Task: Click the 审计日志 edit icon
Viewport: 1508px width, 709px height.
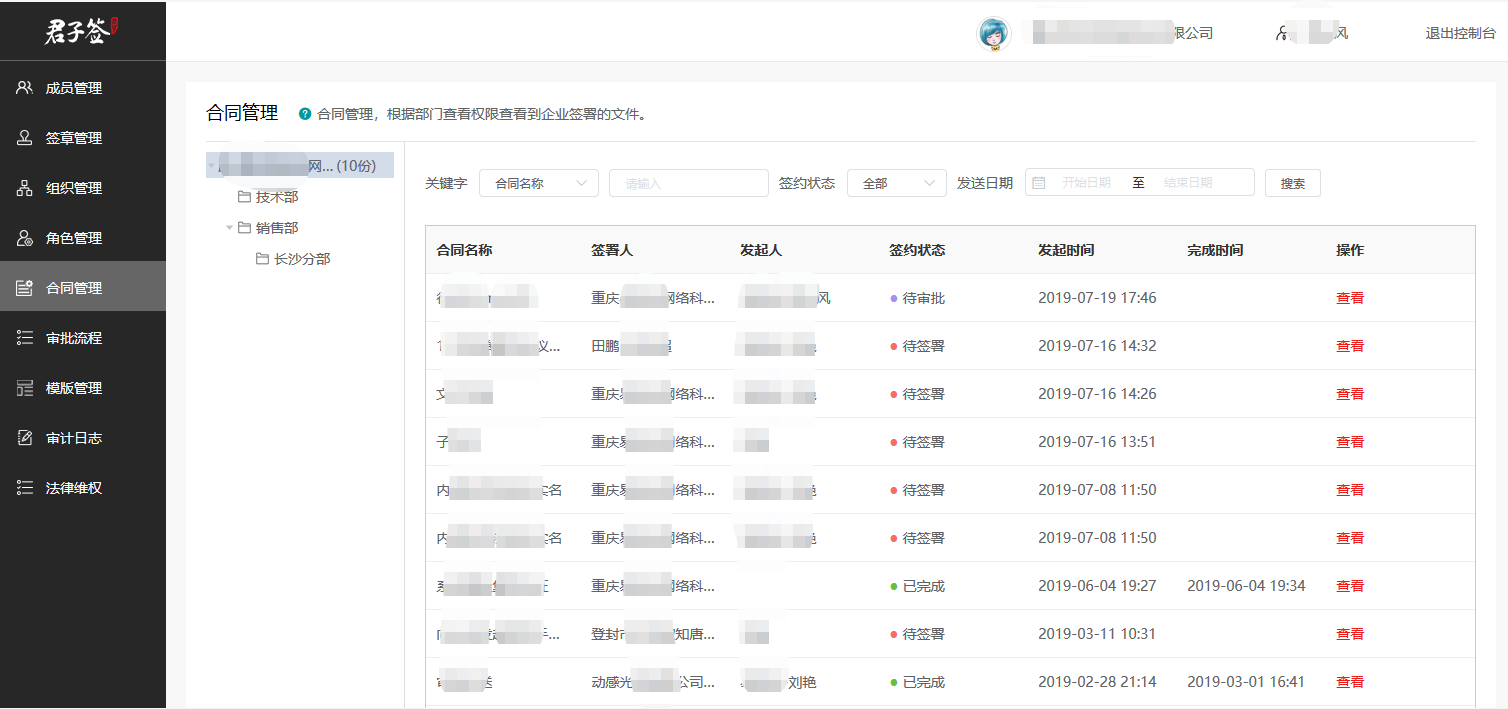Action: 25,438
